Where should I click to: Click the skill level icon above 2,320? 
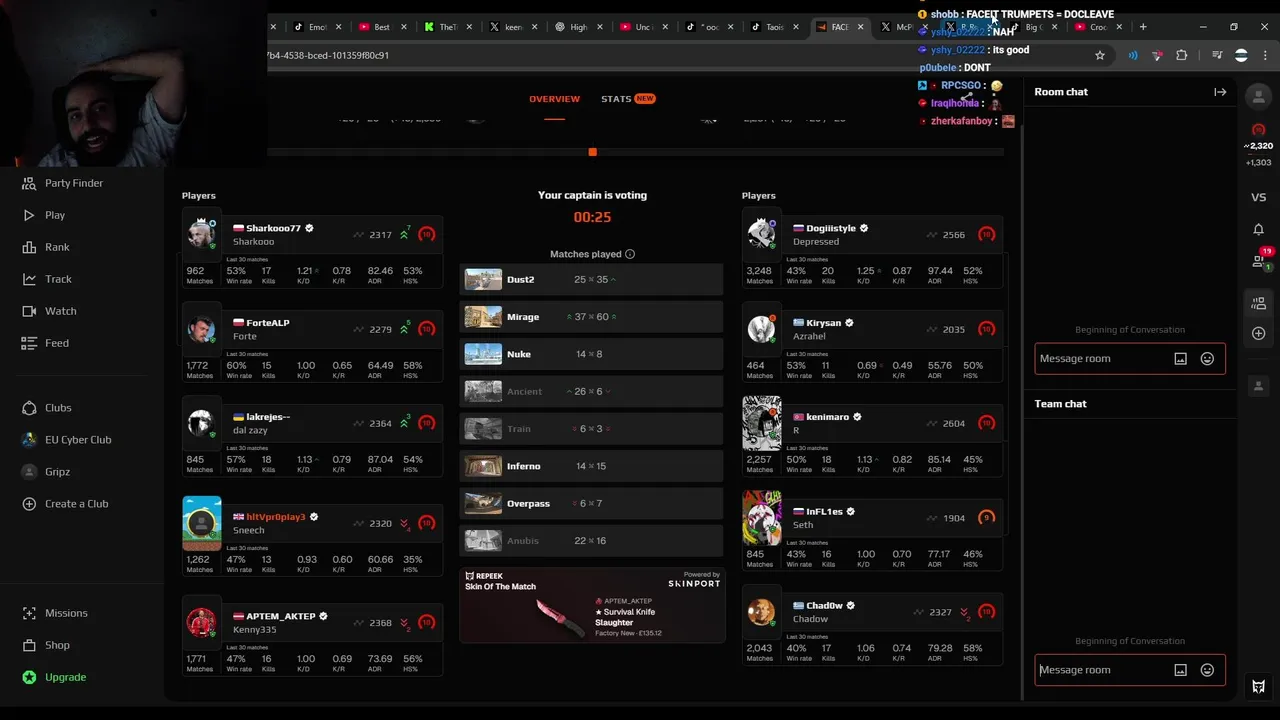pyautogui.click(x=1258, y=130)
